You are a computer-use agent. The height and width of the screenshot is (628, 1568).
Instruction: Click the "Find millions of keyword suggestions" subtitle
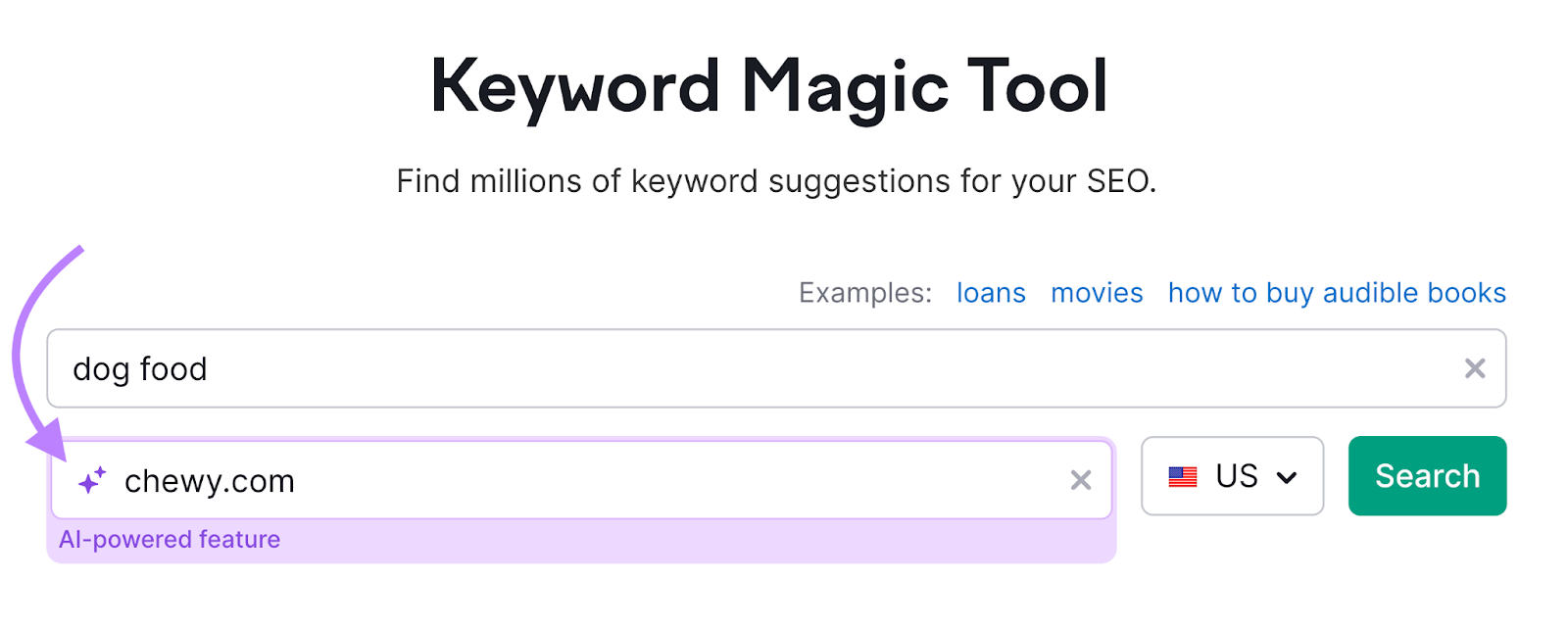pos(776,181)
